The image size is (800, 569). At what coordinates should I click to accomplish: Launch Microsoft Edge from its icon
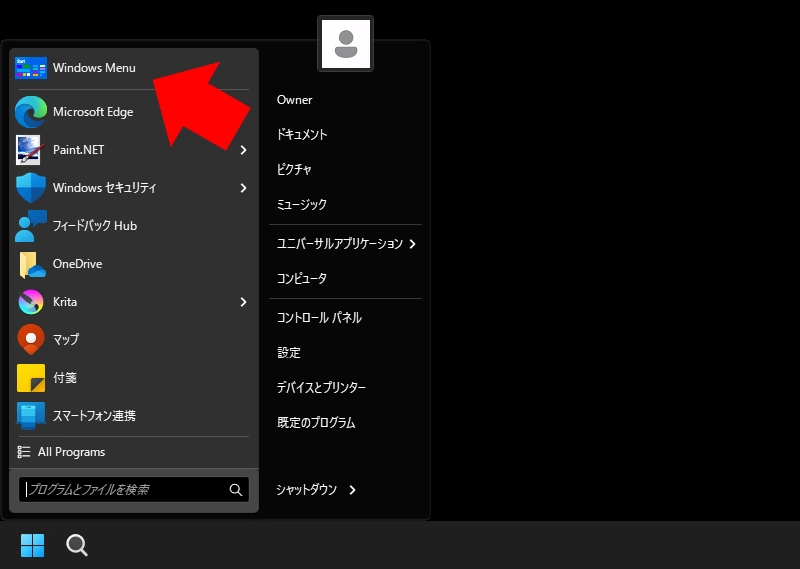click(31, 112)
